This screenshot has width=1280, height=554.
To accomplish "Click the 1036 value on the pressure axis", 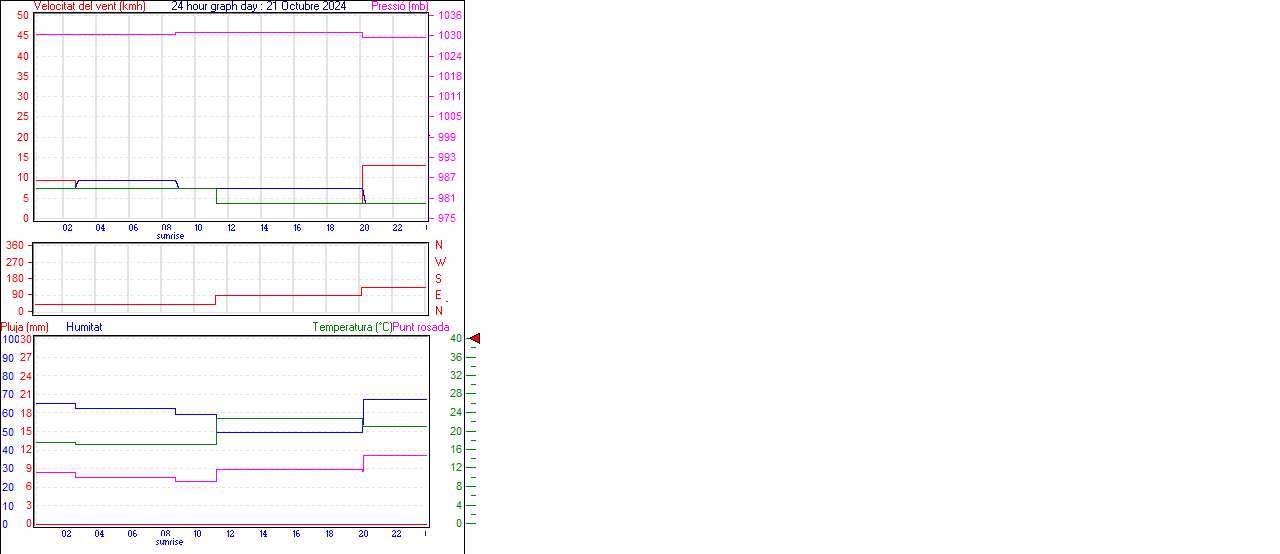I will pos(449,16).
